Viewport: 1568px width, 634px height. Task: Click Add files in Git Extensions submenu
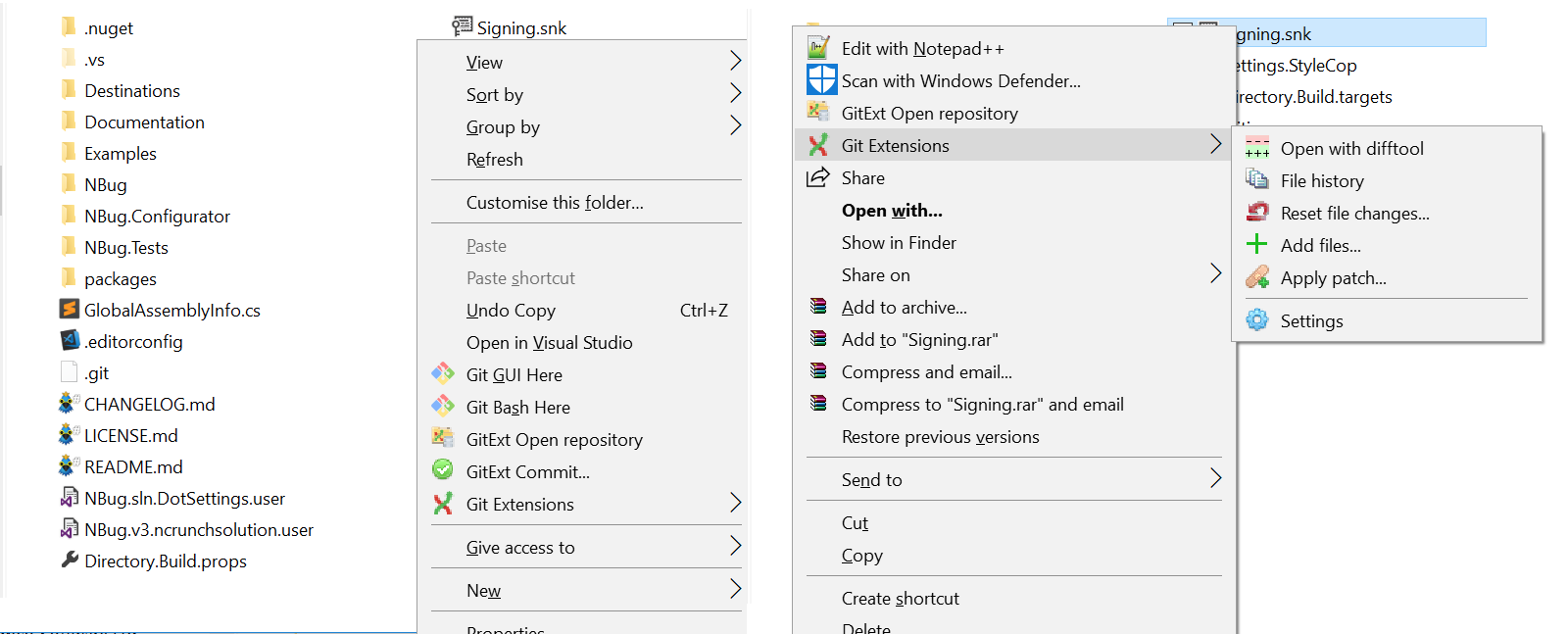[1320, 245]
